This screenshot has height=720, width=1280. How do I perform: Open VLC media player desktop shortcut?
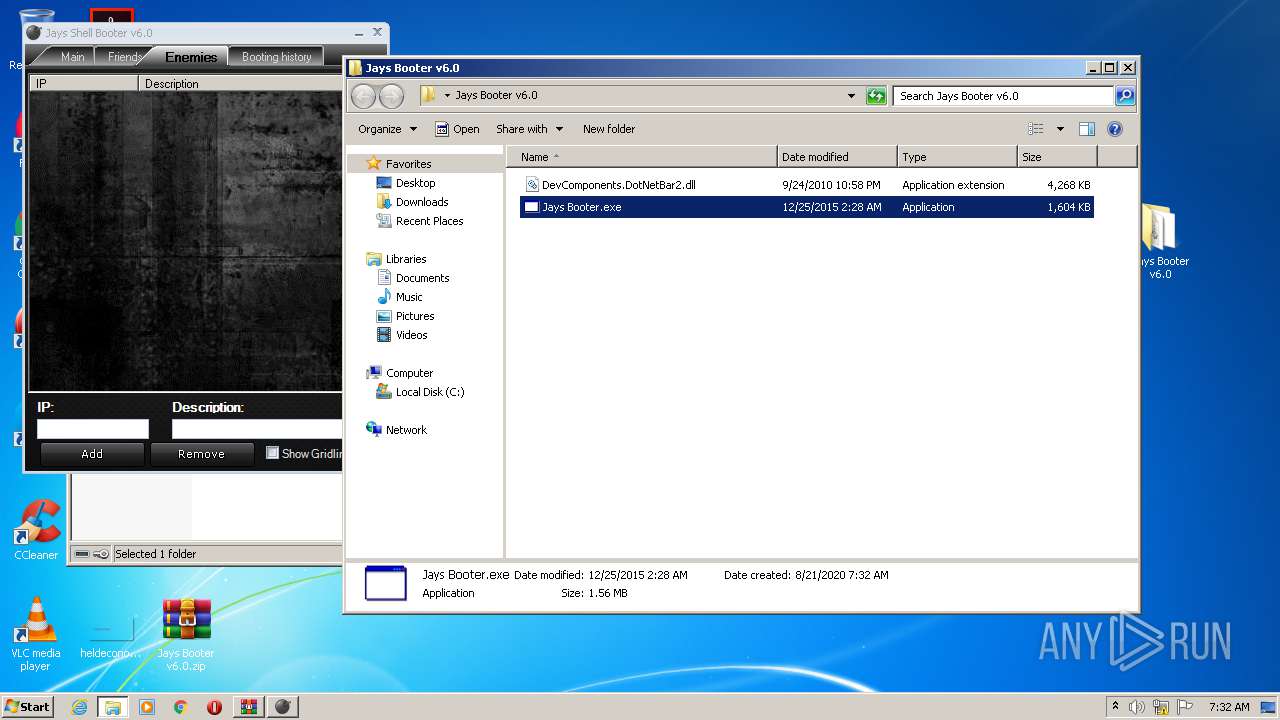36,622
